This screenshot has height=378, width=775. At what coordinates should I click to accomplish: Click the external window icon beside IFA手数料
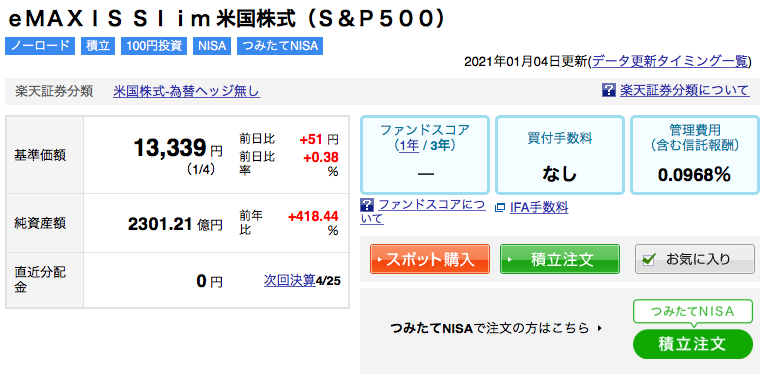tap(500, 208)
